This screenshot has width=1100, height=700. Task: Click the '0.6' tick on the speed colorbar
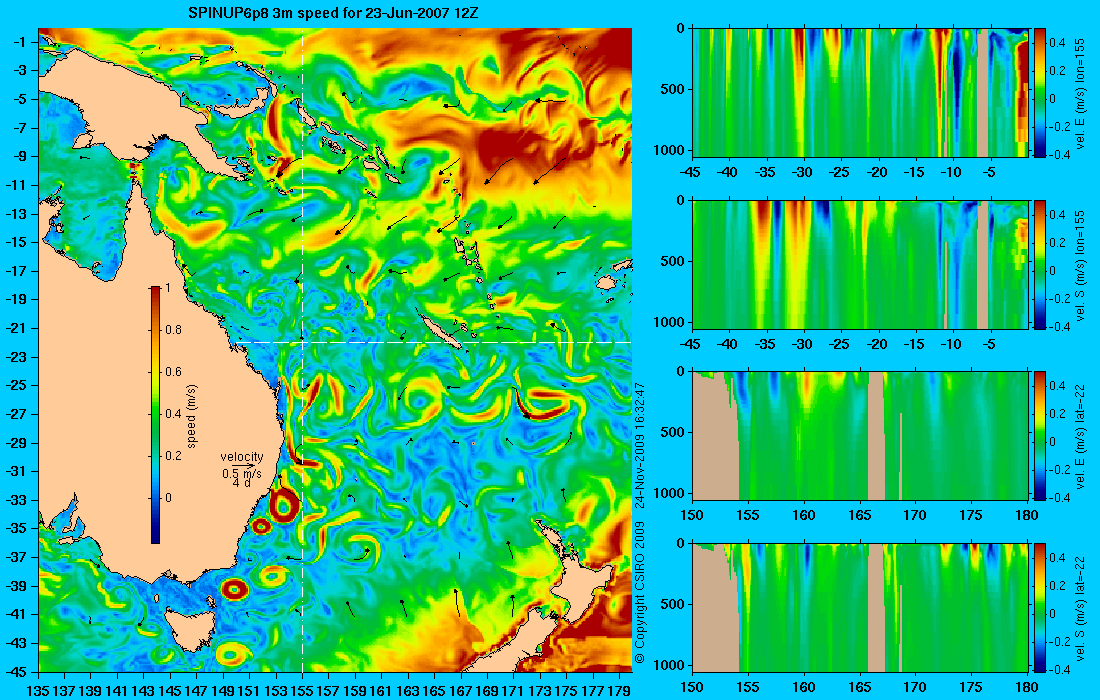click(x=173, y=372)
